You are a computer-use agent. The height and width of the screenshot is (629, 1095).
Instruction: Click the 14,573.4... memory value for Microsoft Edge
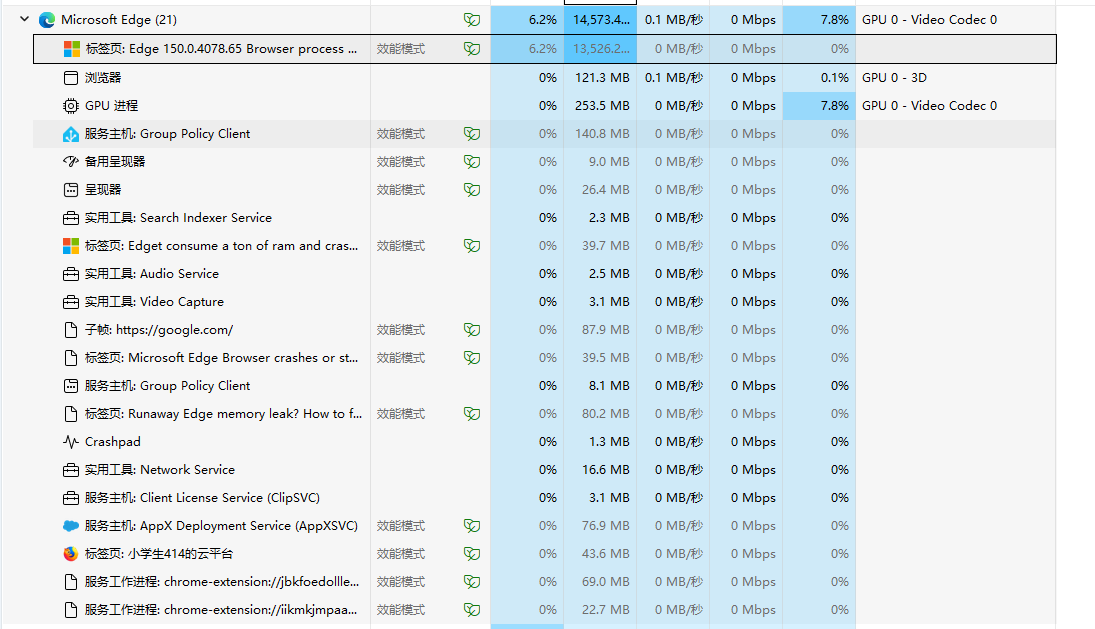601,20
